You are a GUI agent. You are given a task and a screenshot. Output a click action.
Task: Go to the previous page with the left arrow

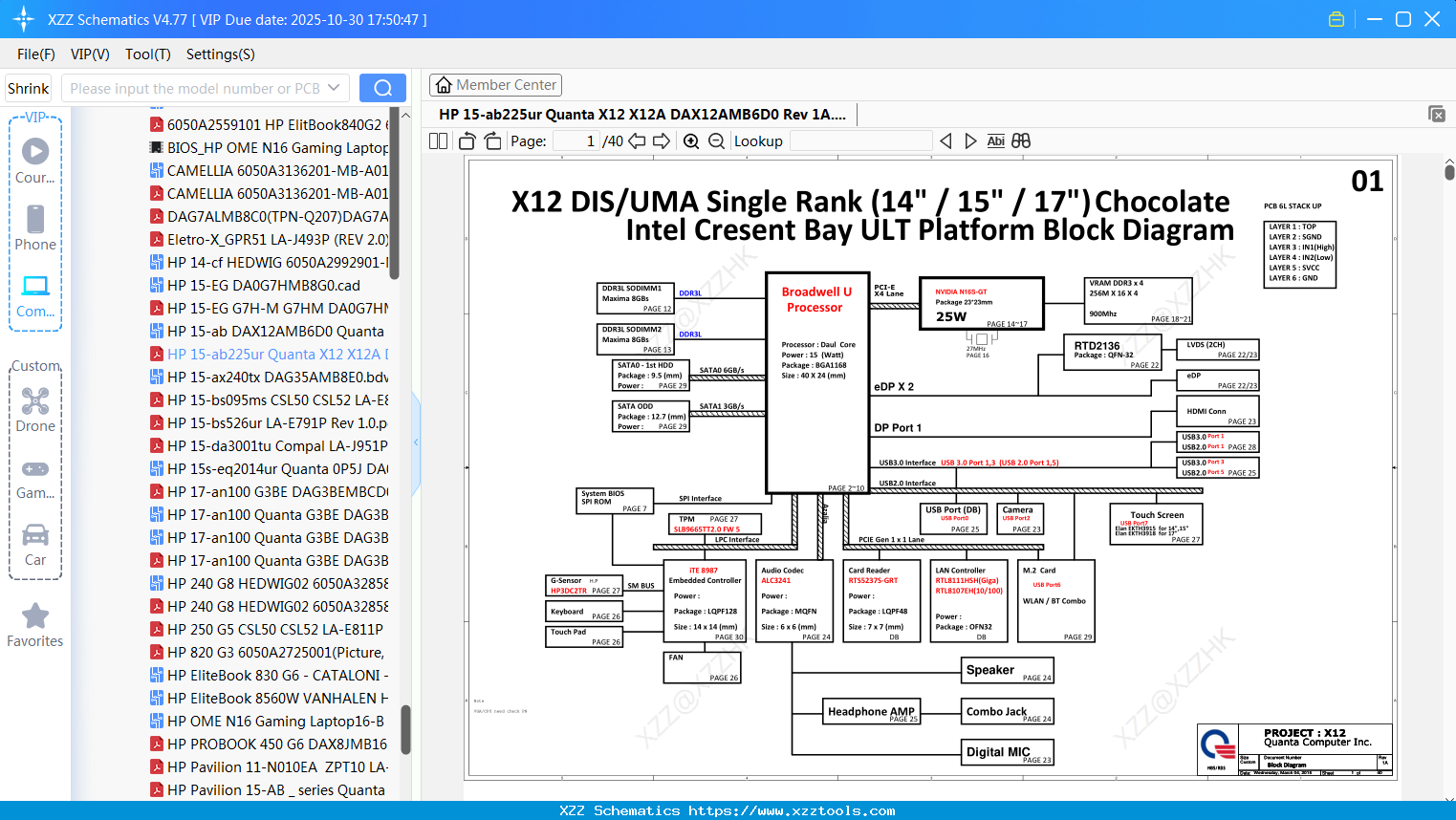(637, 141)
